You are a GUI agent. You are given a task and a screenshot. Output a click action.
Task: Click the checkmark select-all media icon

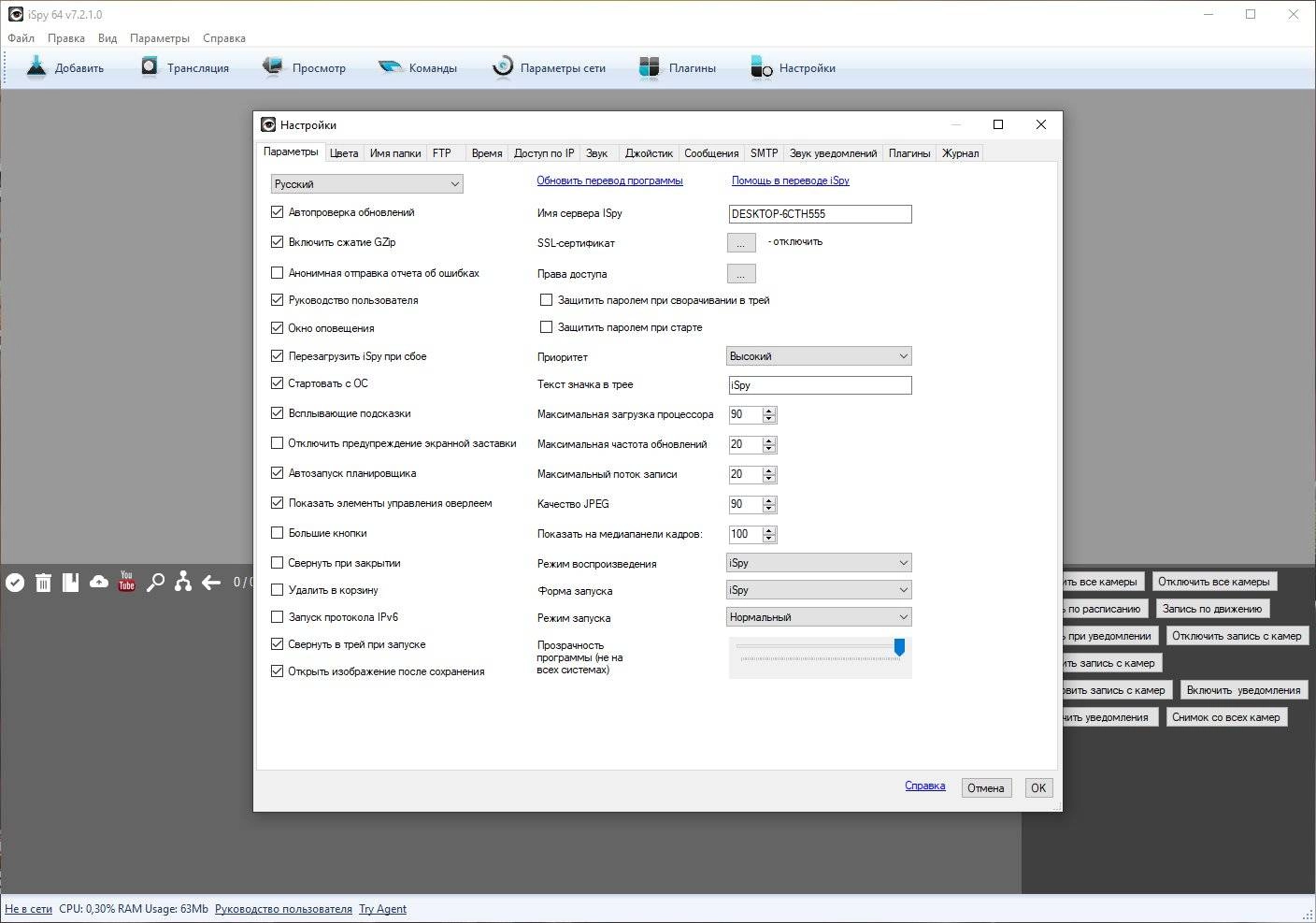pyautogui.click(x=15, y=583)
